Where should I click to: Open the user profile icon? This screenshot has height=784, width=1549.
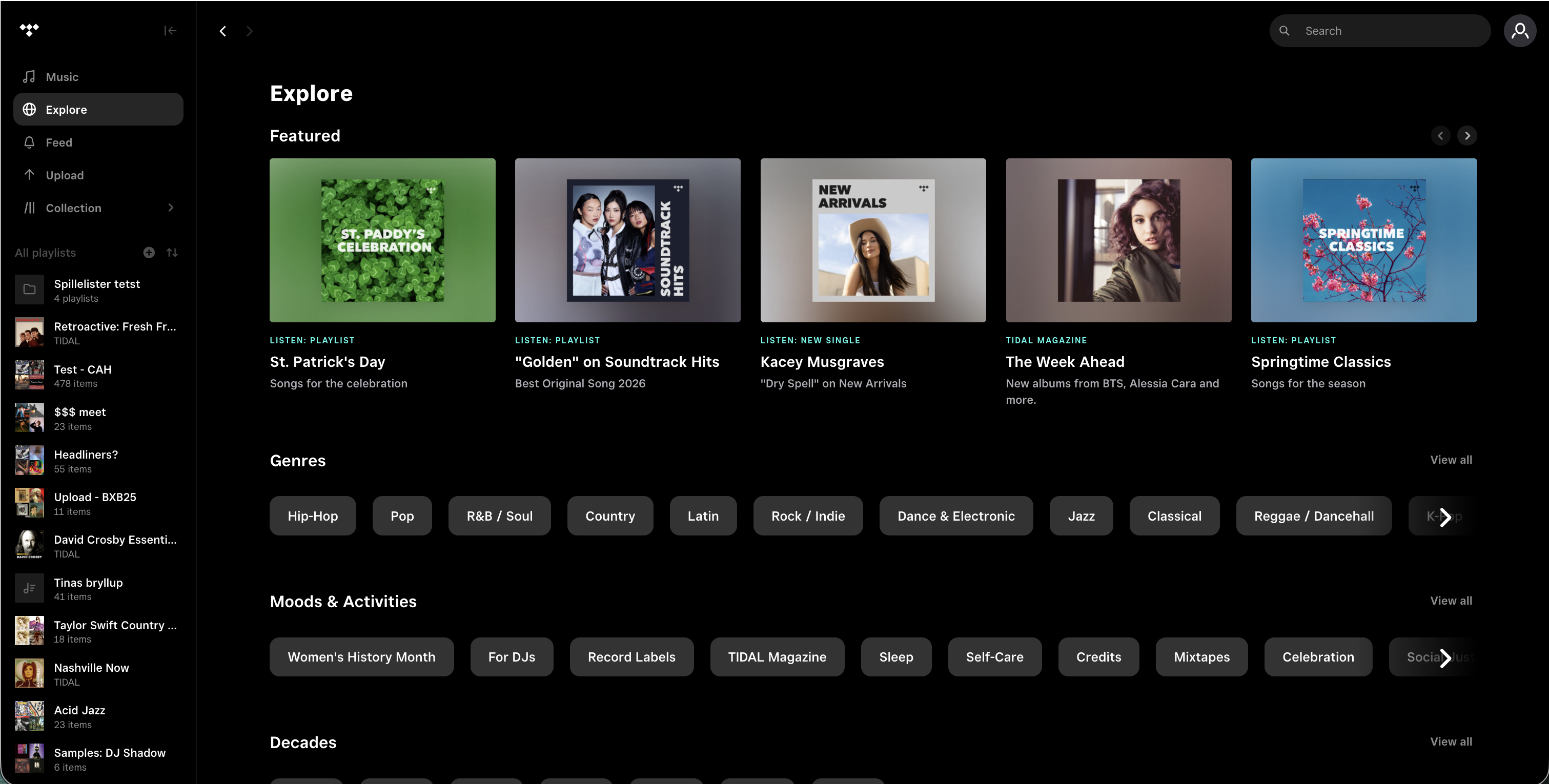tap(1520, 31)
